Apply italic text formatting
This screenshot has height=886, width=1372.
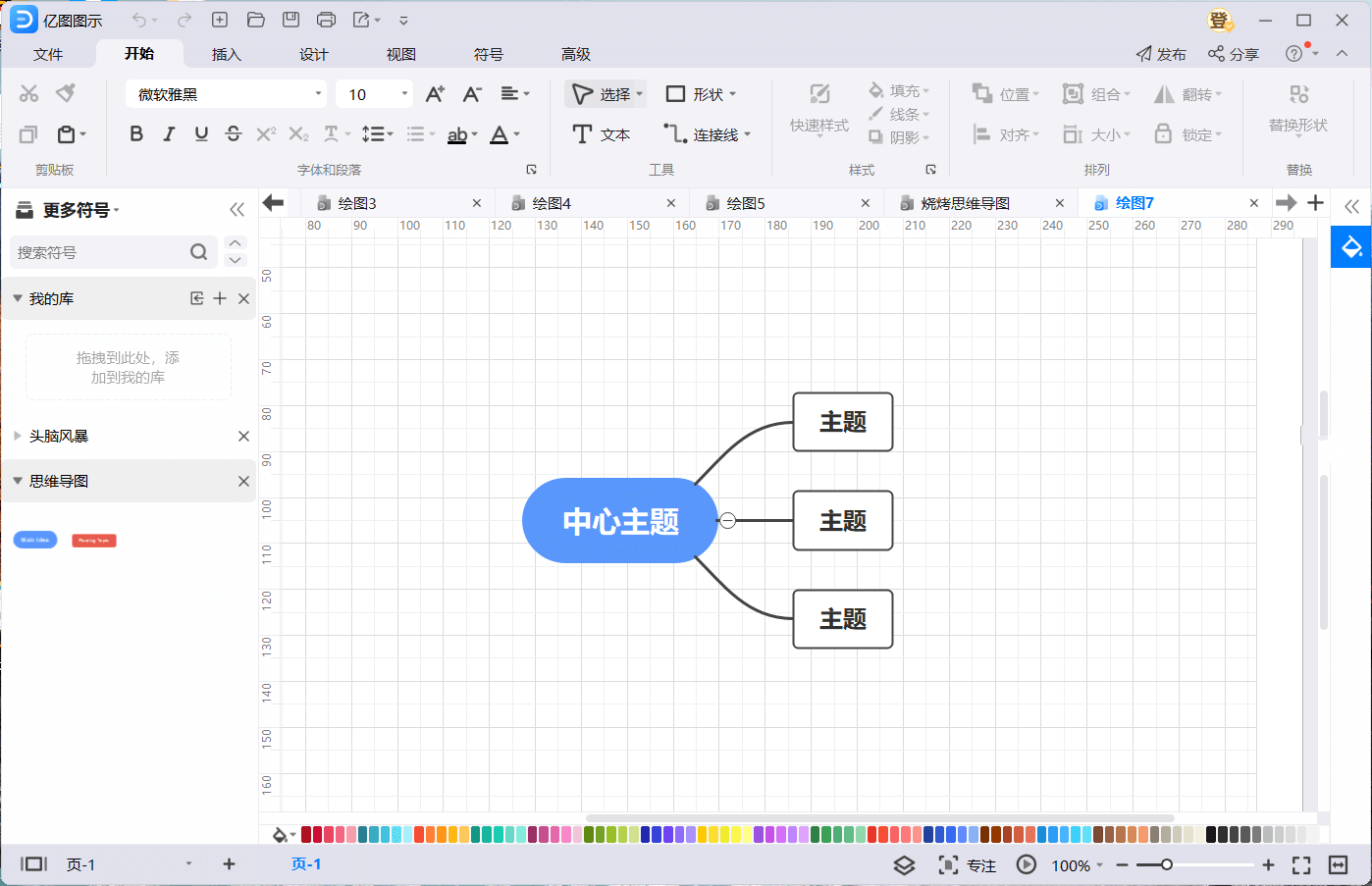(169, 134)
